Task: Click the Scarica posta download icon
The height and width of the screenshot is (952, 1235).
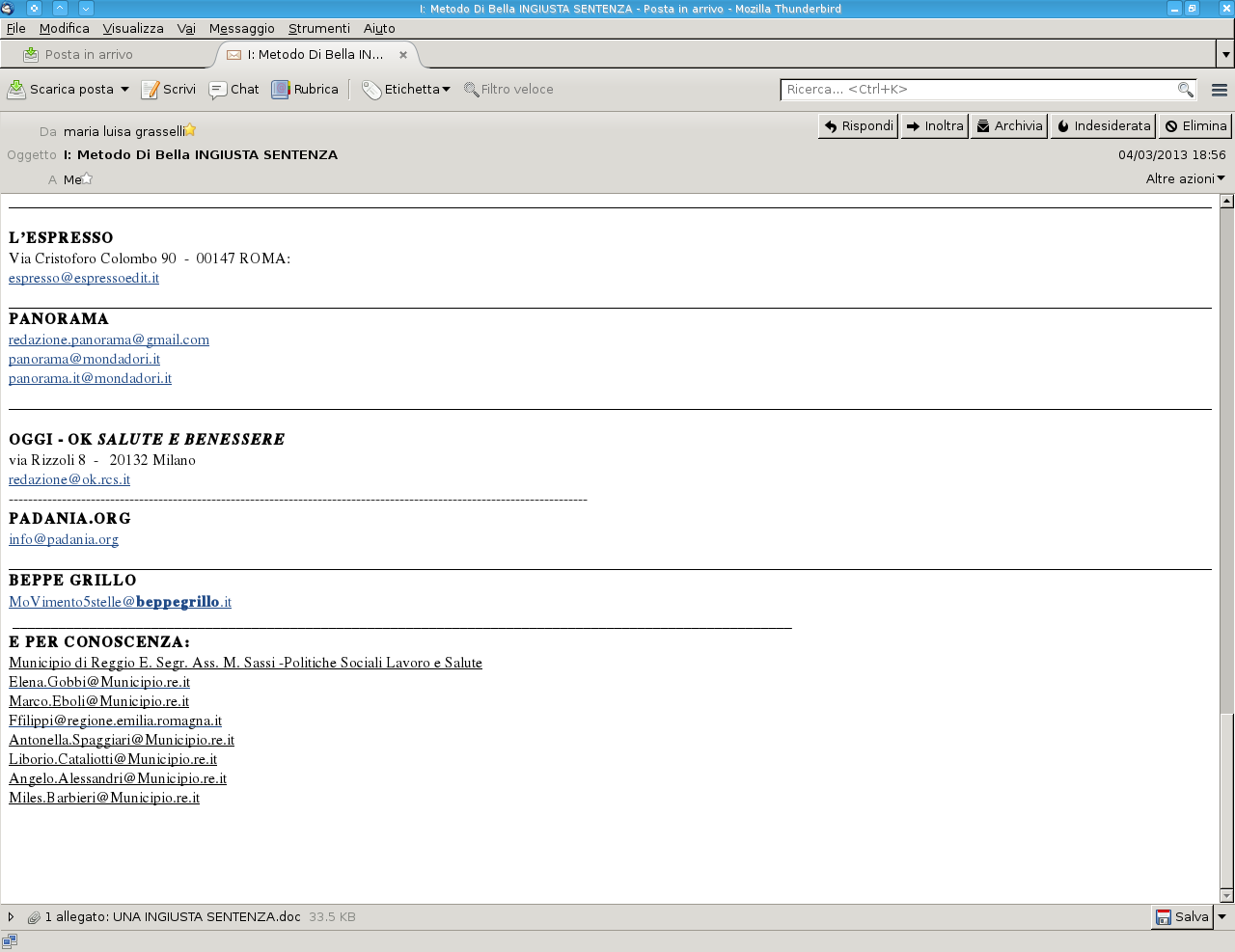Action: tap(17, 90)
